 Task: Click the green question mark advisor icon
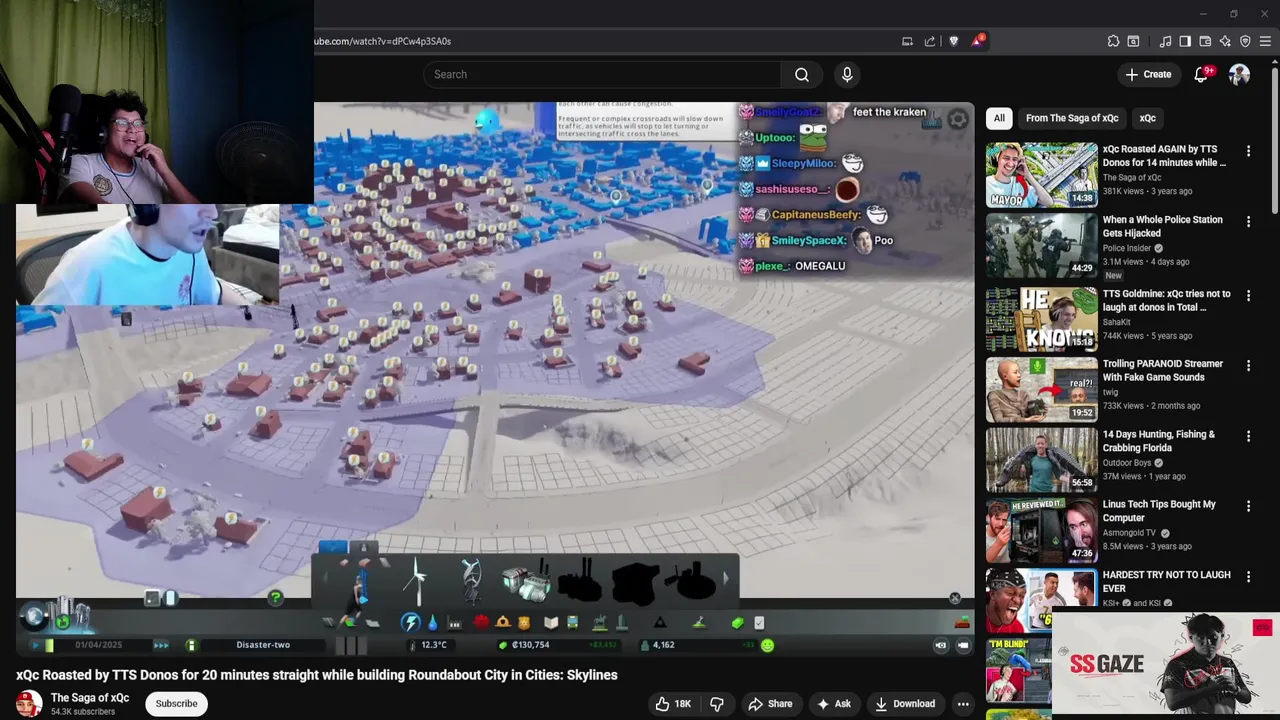[x=276, y=598]
